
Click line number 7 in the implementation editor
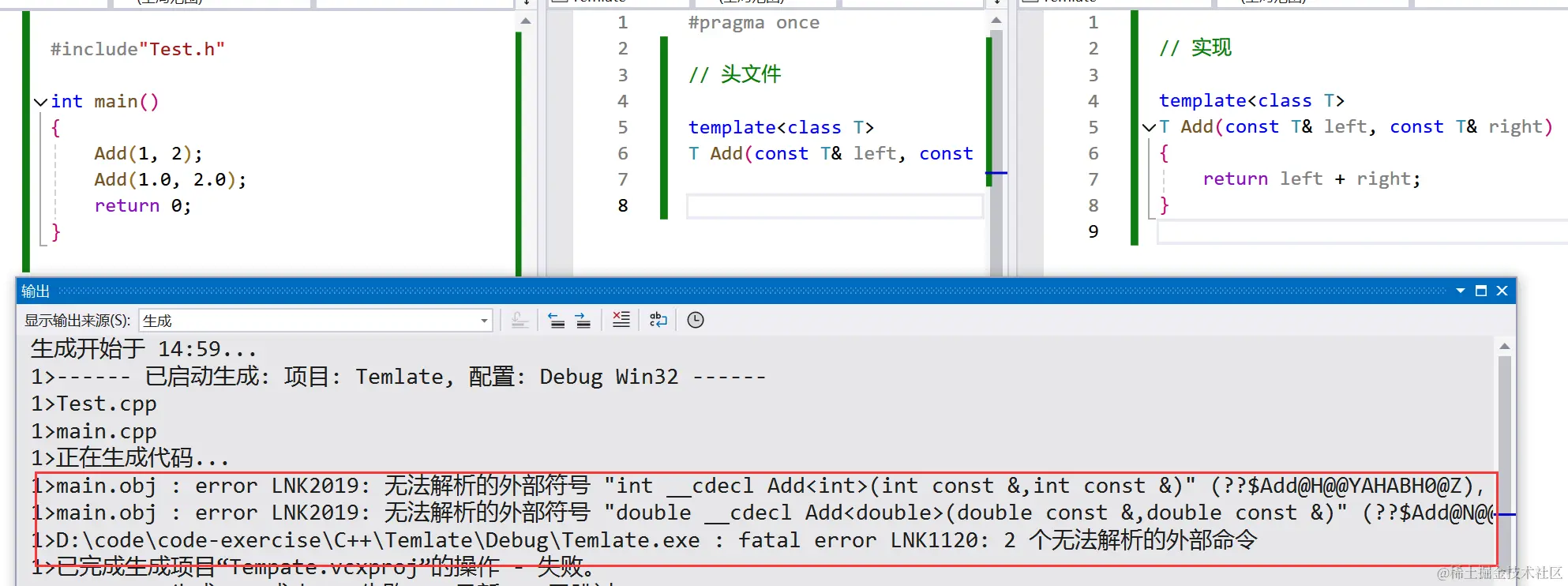1093,179
